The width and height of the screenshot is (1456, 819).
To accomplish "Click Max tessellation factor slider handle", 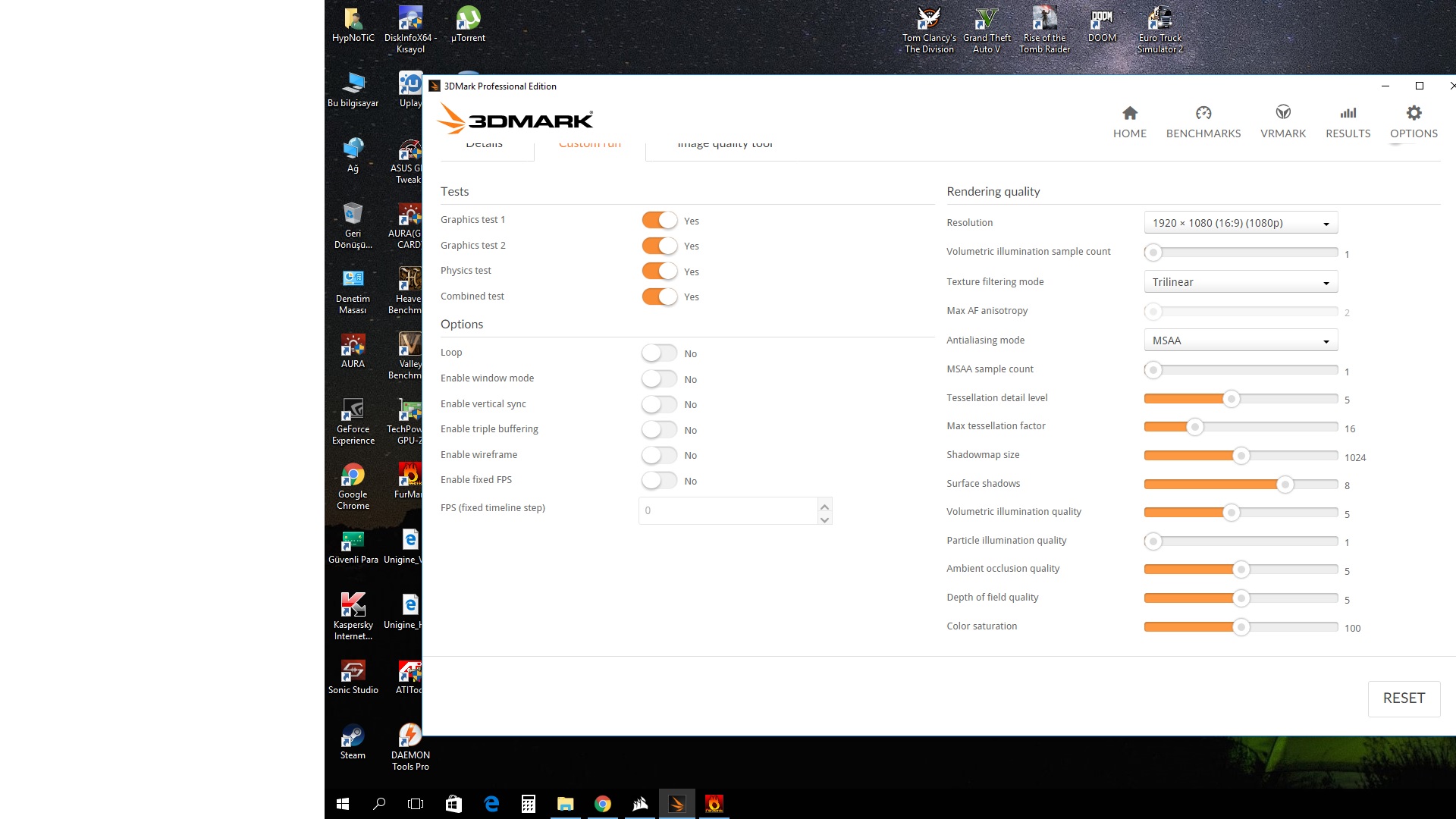I will pos(1195,428).
